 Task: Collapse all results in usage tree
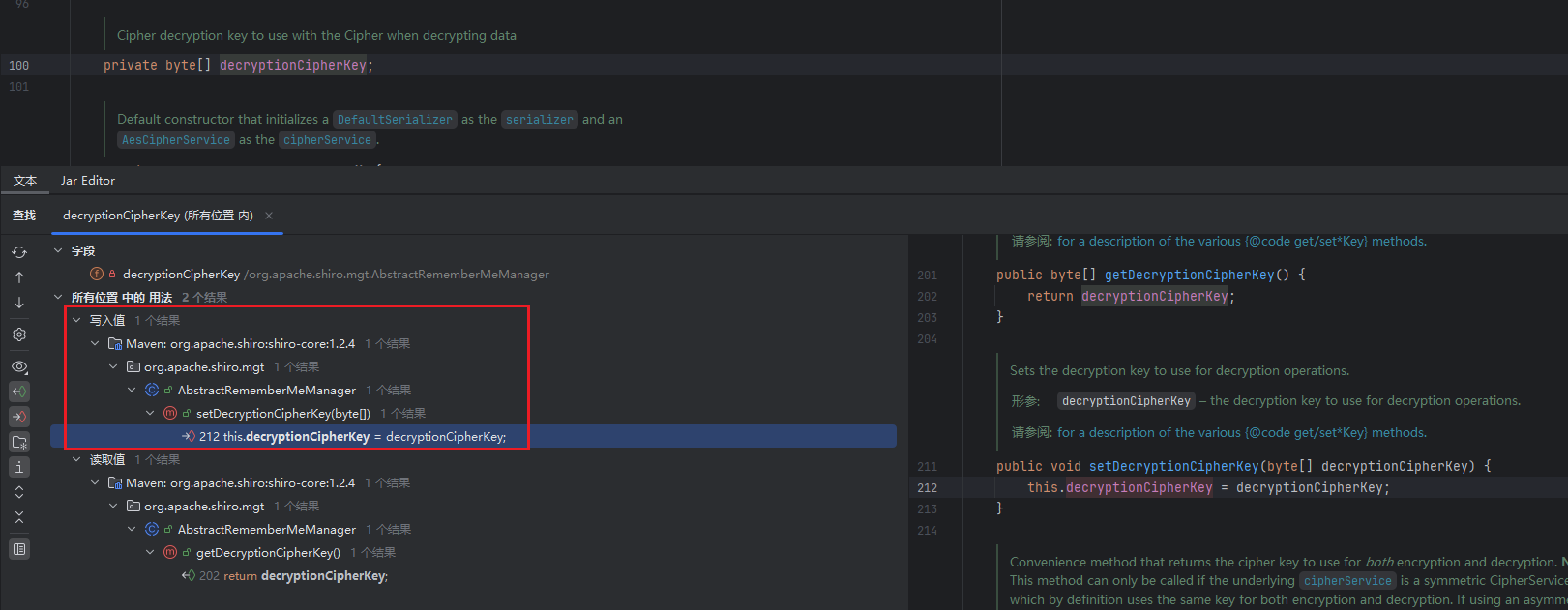coord(19,518)
